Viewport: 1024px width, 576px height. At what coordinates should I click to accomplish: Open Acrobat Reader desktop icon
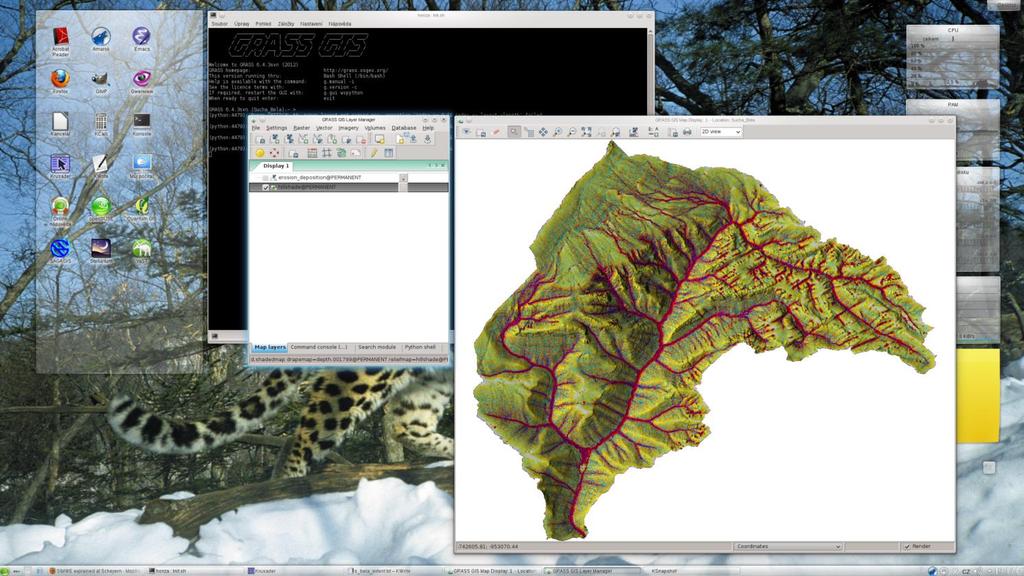coord(60,40)
